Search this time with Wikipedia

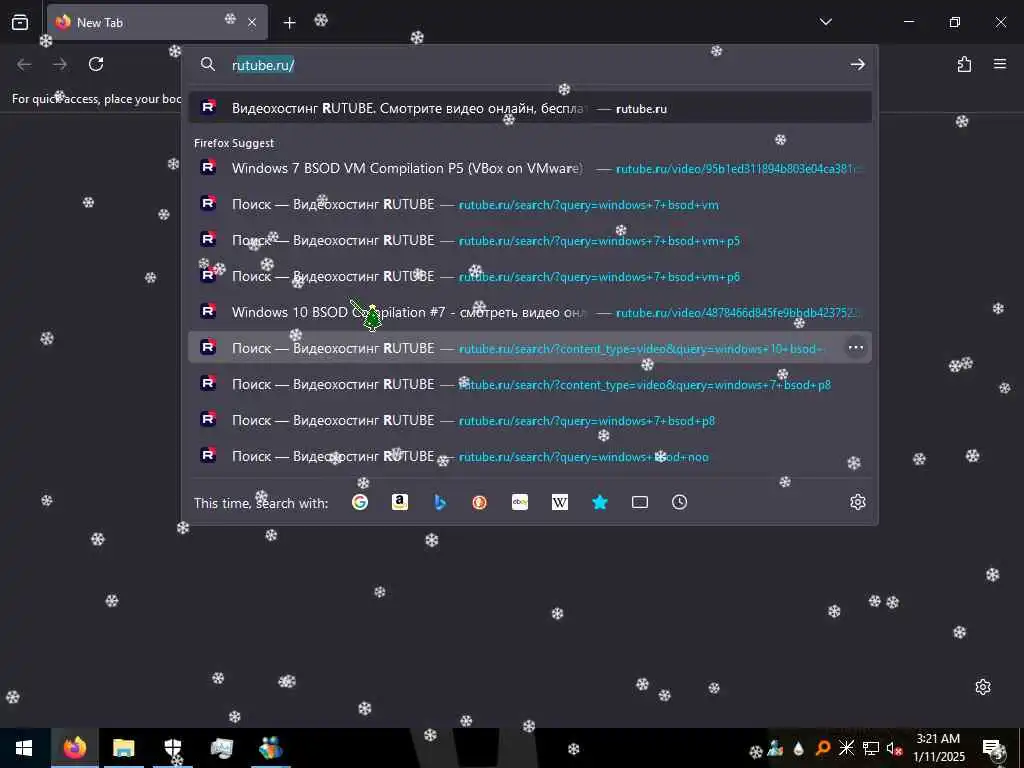tap(560, 502)
